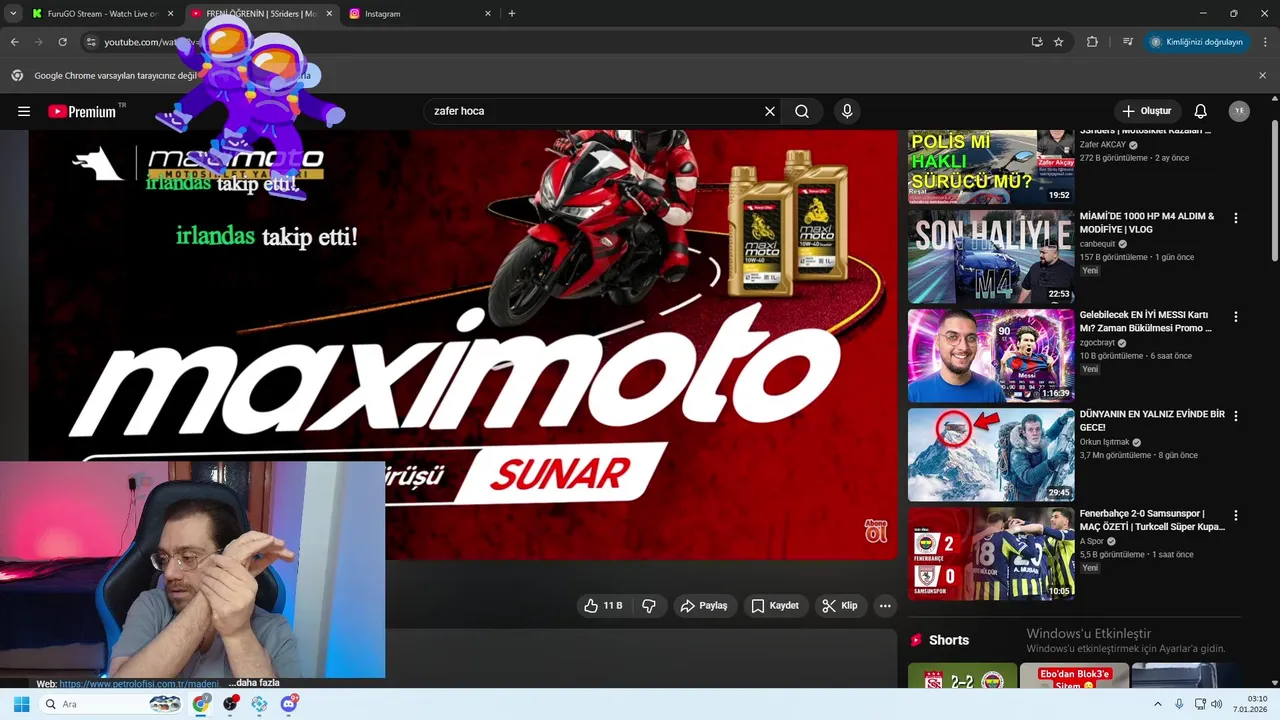Dismiss the default browser info bar

click(1262, 75)
